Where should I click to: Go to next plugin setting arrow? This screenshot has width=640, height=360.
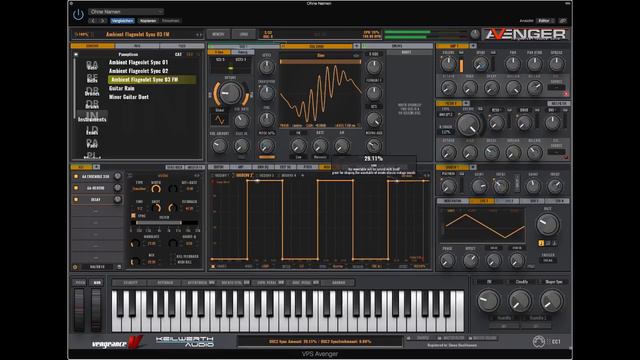click(103, 21)
